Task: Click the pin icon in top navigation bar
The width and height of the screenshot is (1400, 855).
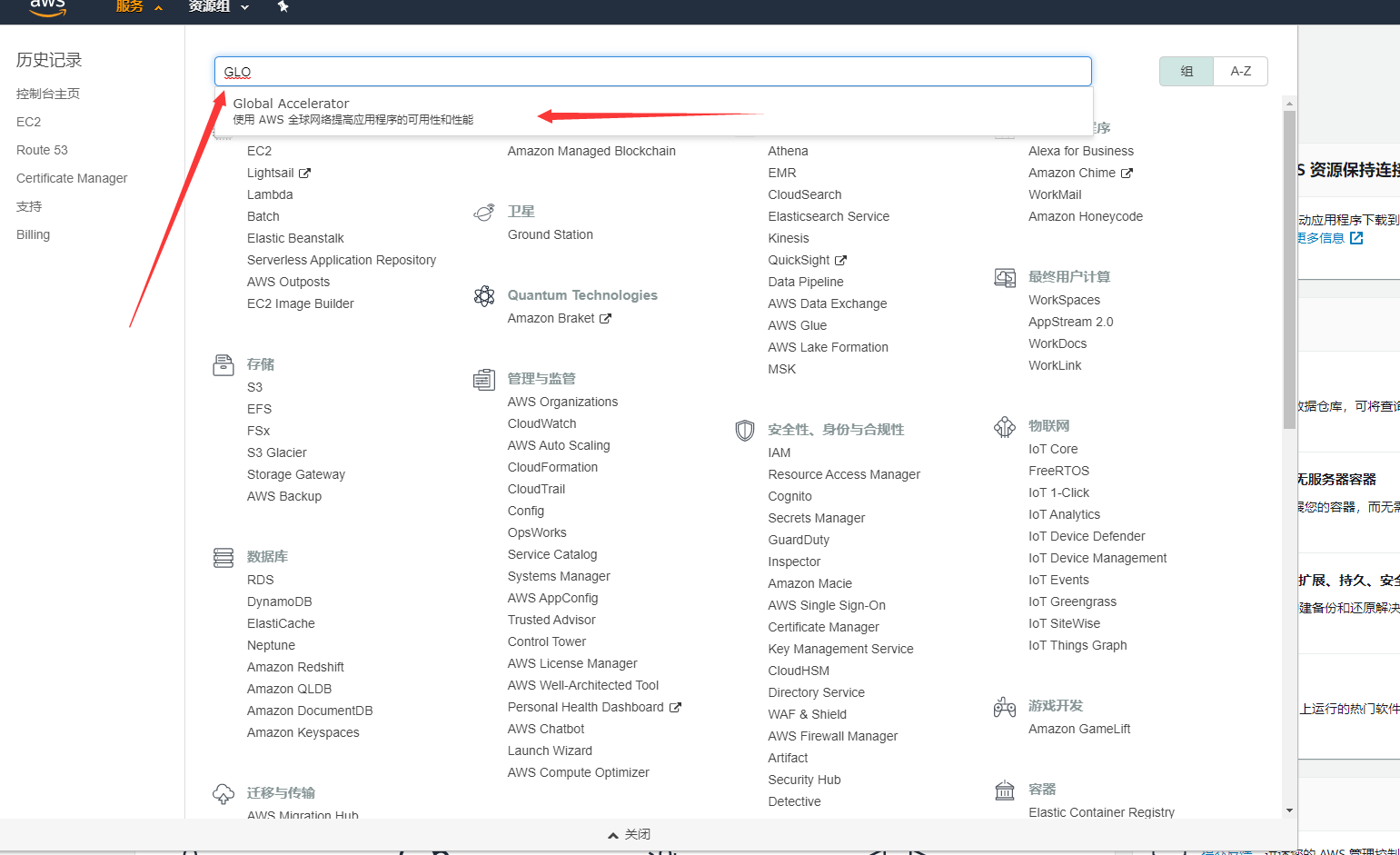Action: point(283,6)
